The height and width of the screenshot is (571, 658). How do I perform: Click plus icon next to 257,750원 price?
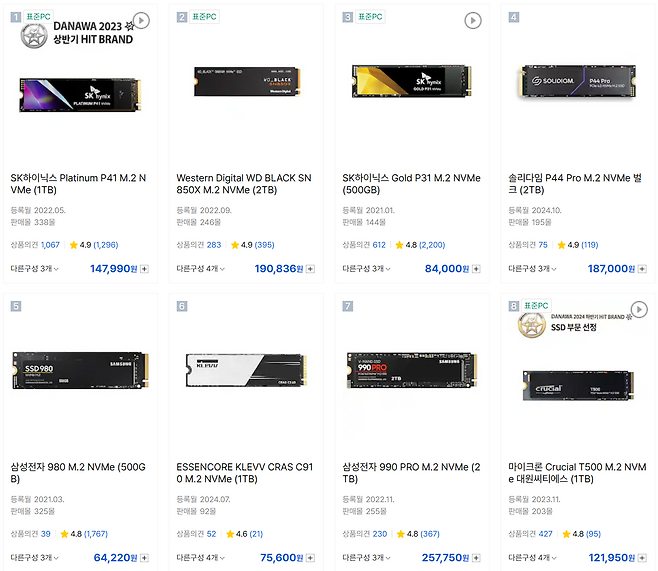click(475, 558)
